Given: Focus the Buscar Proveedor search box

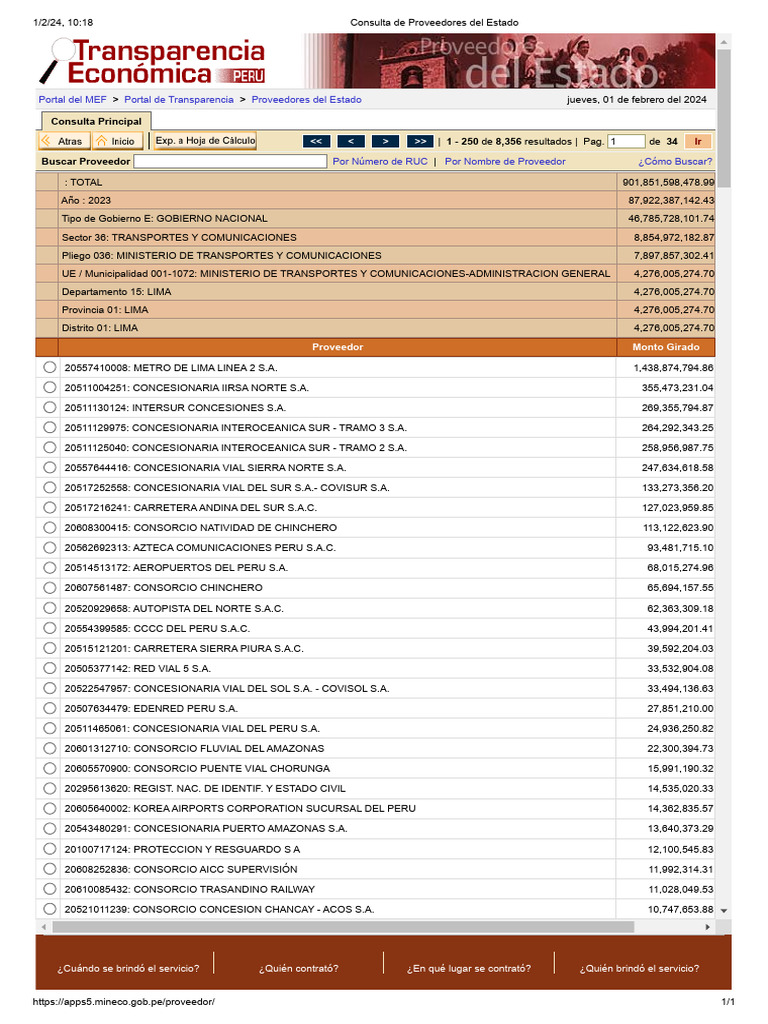Looking at the screenshot, I should click(230, 161).
